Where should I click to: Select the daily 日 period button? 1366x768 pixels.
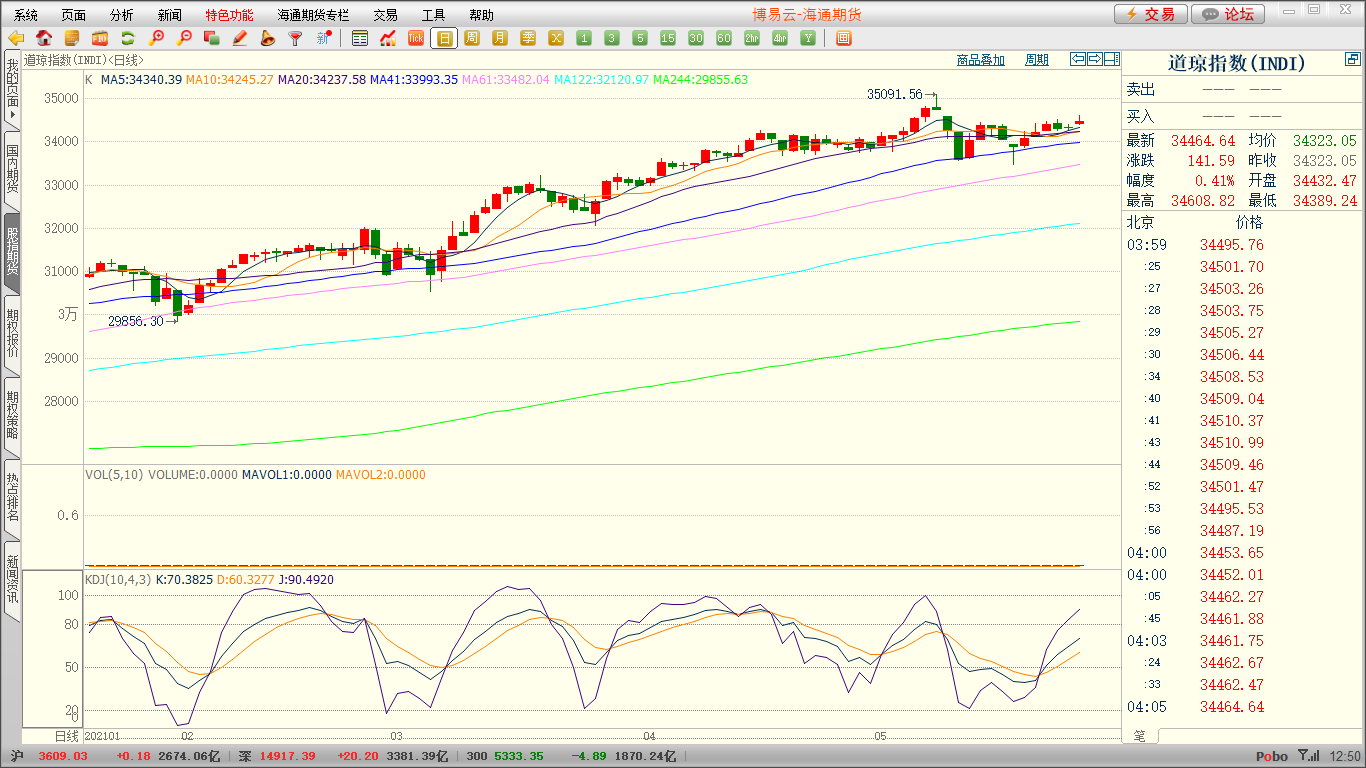(444, 38)
